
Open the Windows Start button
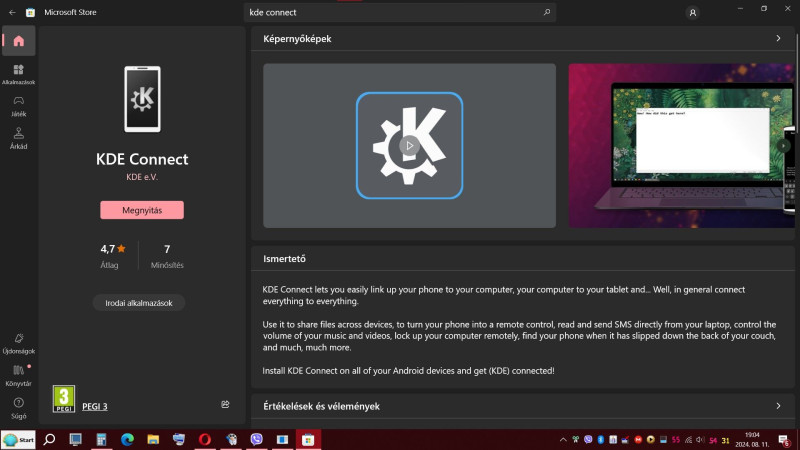(18, 440)
